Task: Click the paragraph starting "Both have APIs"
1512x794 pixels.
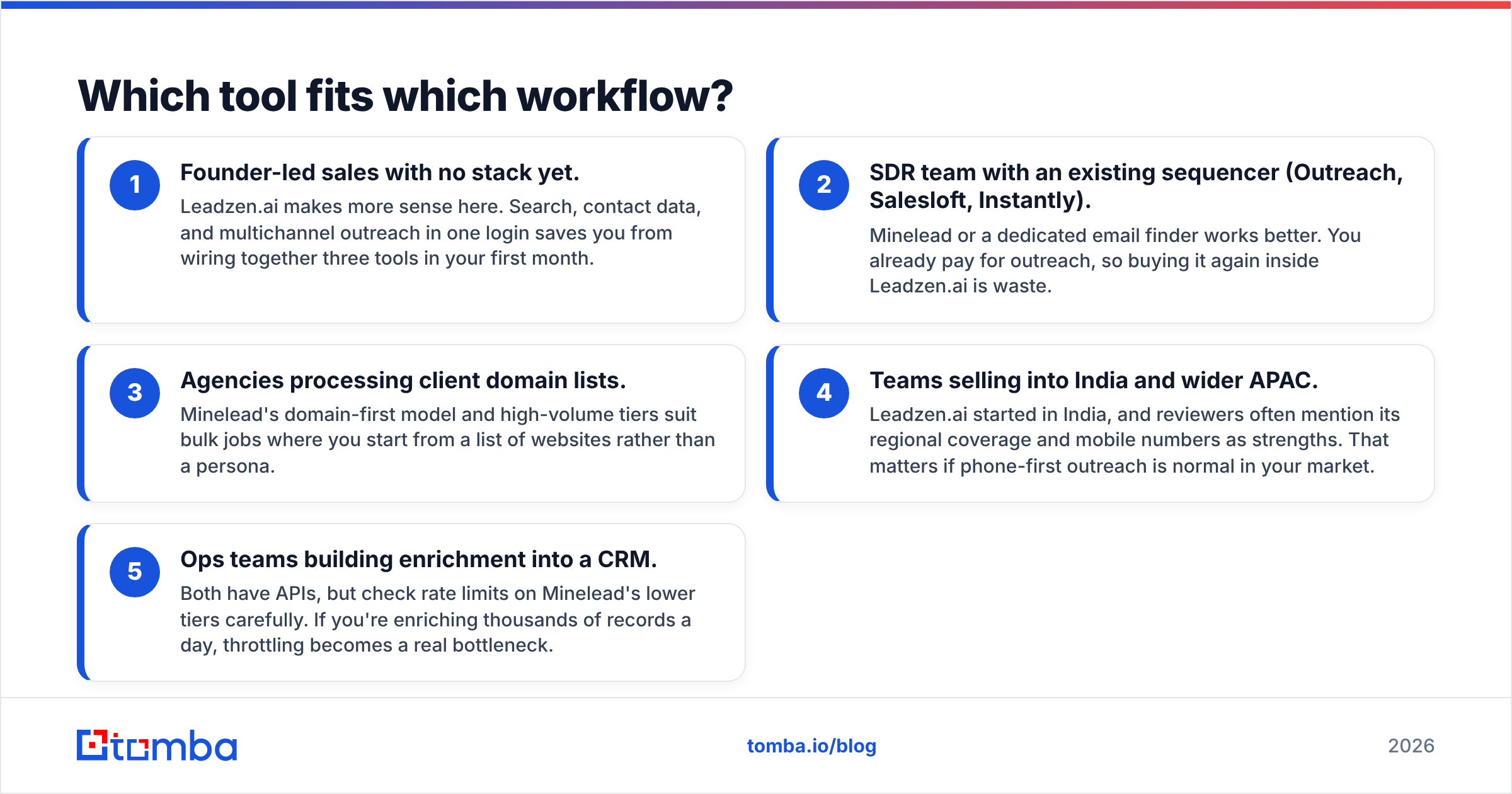Action: tap(438, 619)
